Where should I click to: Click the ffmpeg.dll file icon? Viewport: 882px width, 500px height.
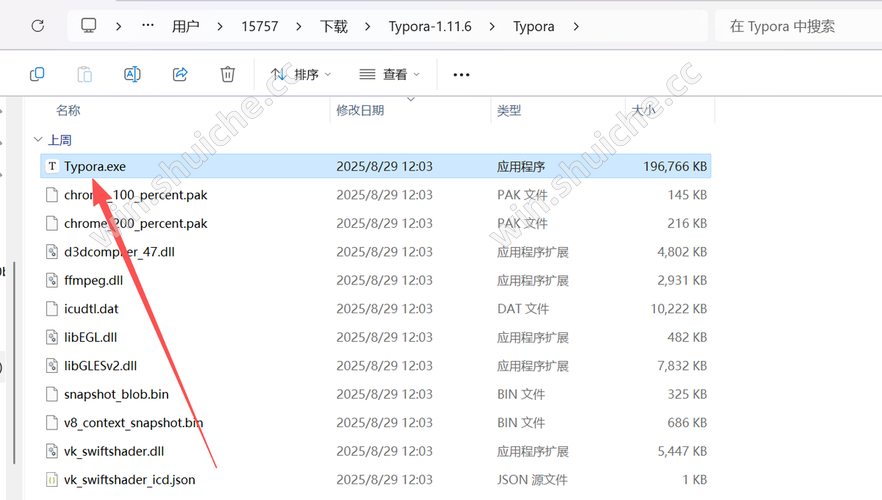52,280
